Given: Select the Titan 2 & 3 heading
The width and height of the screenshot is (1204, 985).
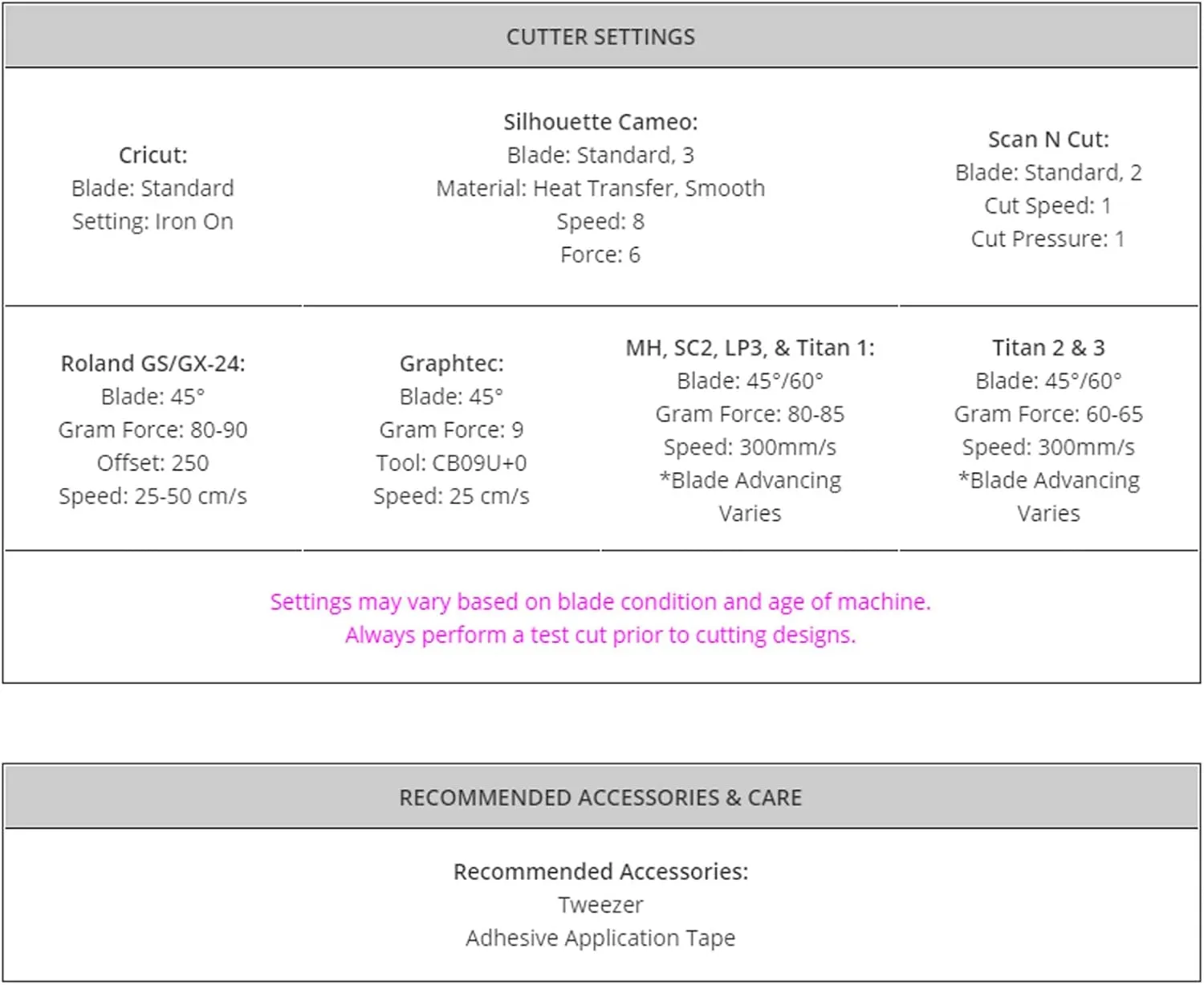Looking at the screenshot, I should click(1048, 348).
